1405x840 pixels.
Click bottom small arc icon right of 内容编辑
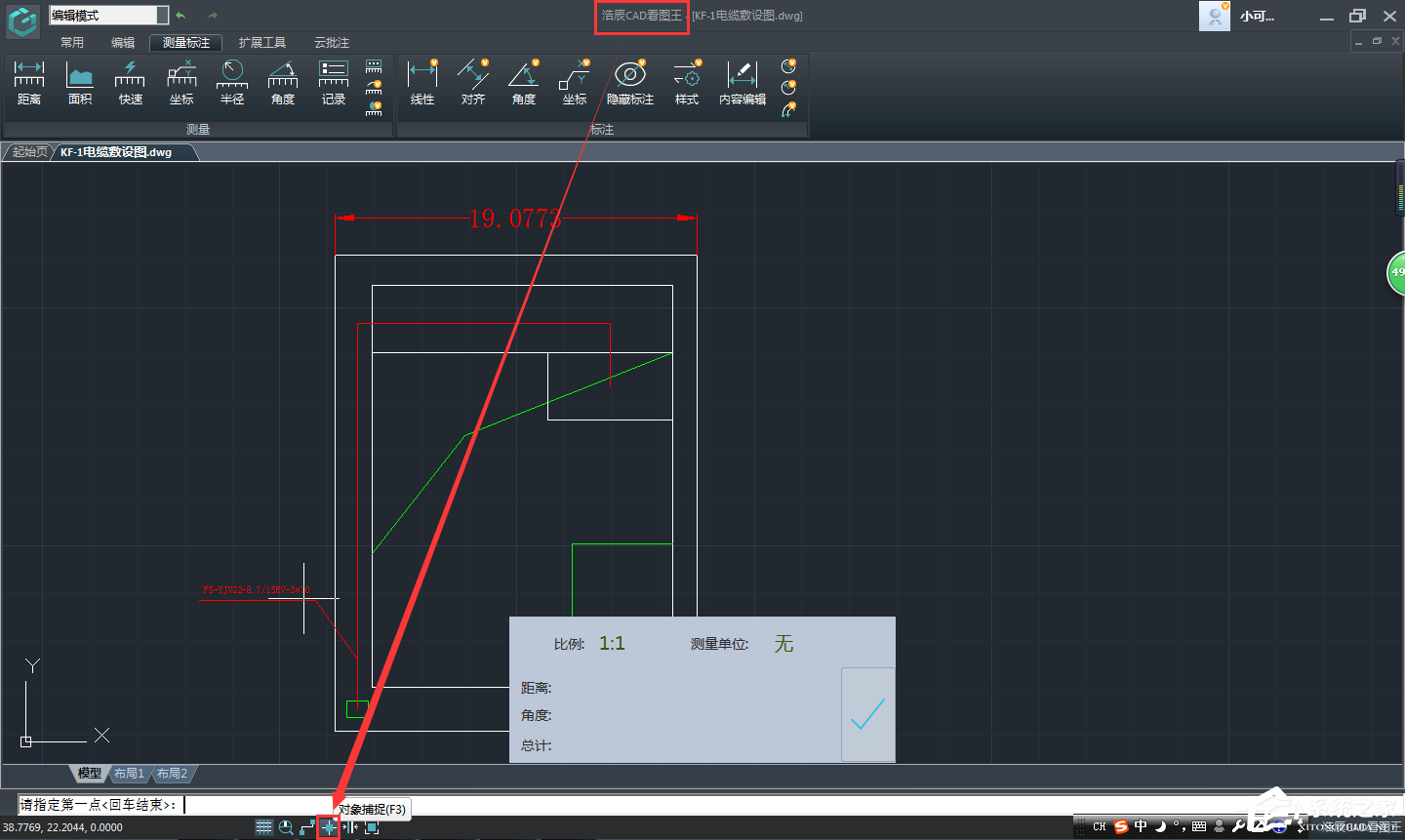pos(788,109)
